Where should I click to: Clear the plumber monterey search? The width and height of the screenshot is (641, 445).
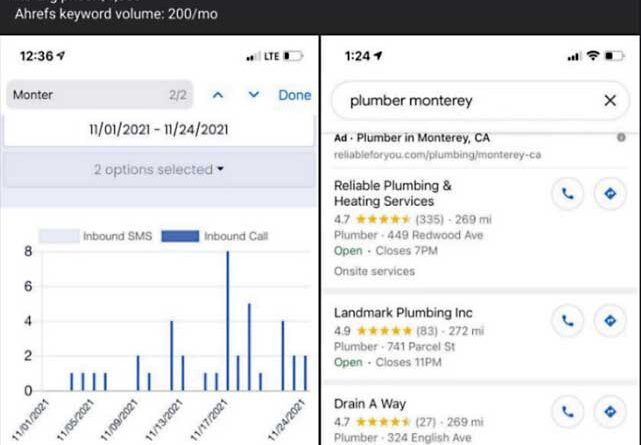(610, 100)
